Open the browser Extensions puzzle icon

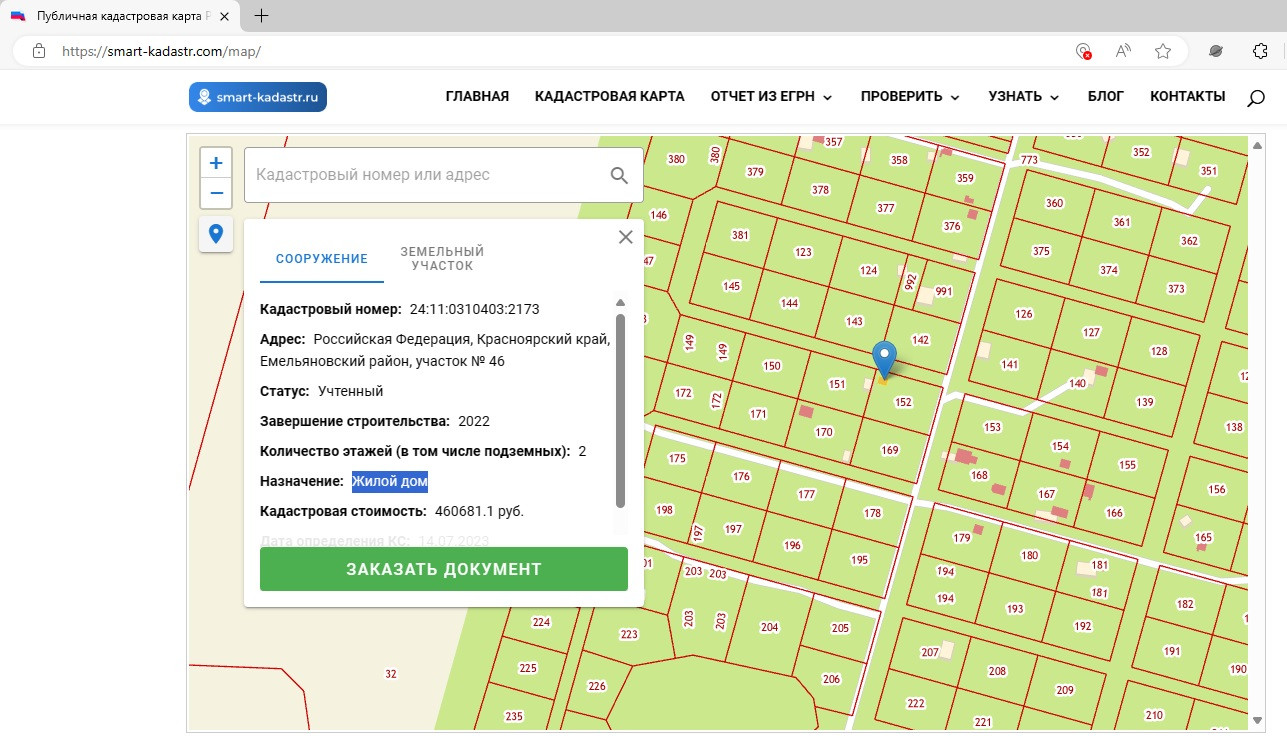1260,51
